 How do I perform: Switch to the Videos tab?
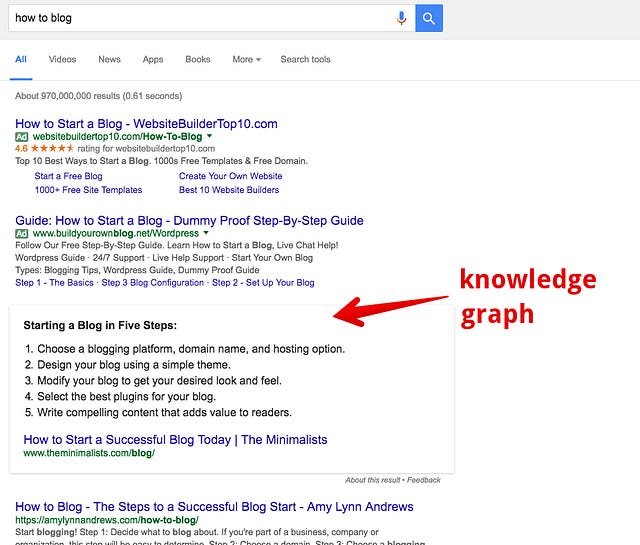[62, 60]
